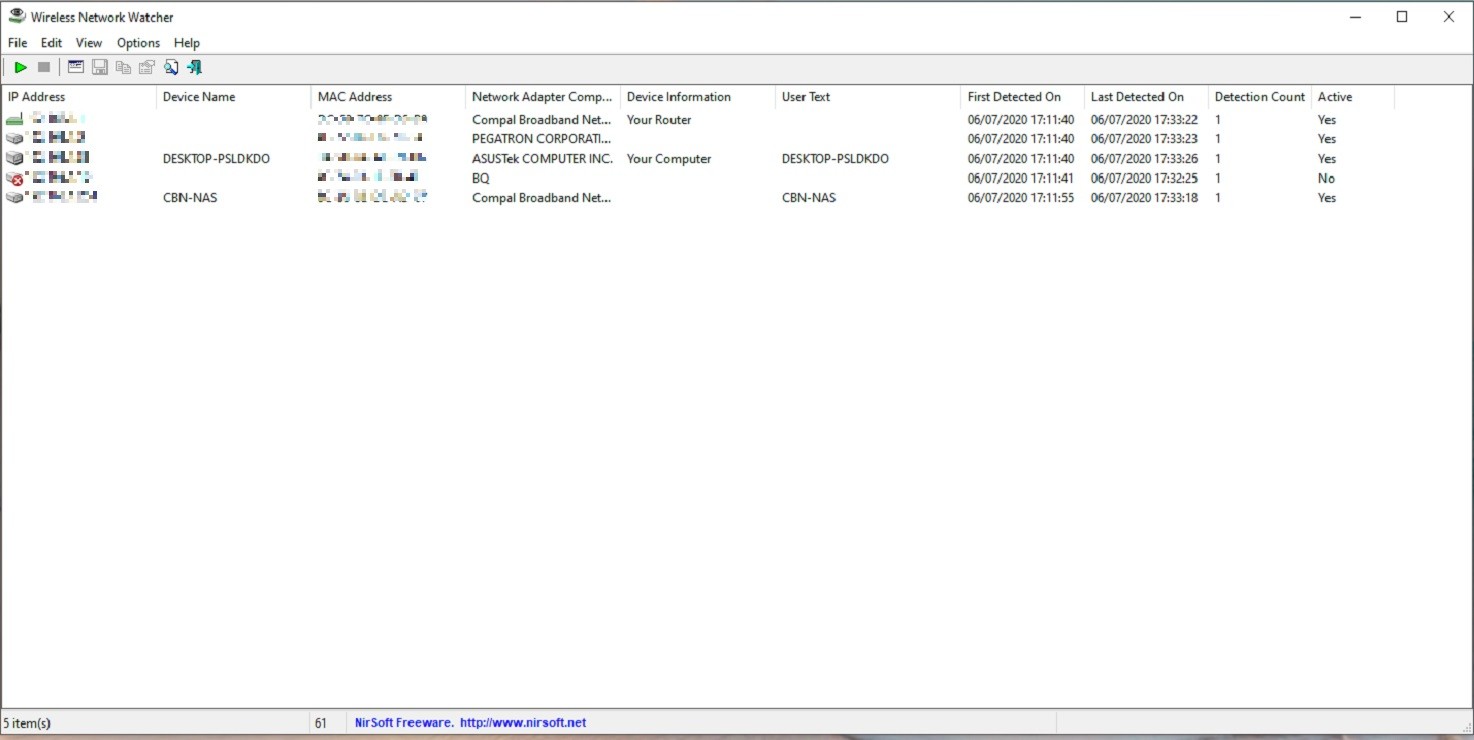Open Properties using the properties window toolbar icon
This screenshot has width=1474, height=740.
point(75,67)
